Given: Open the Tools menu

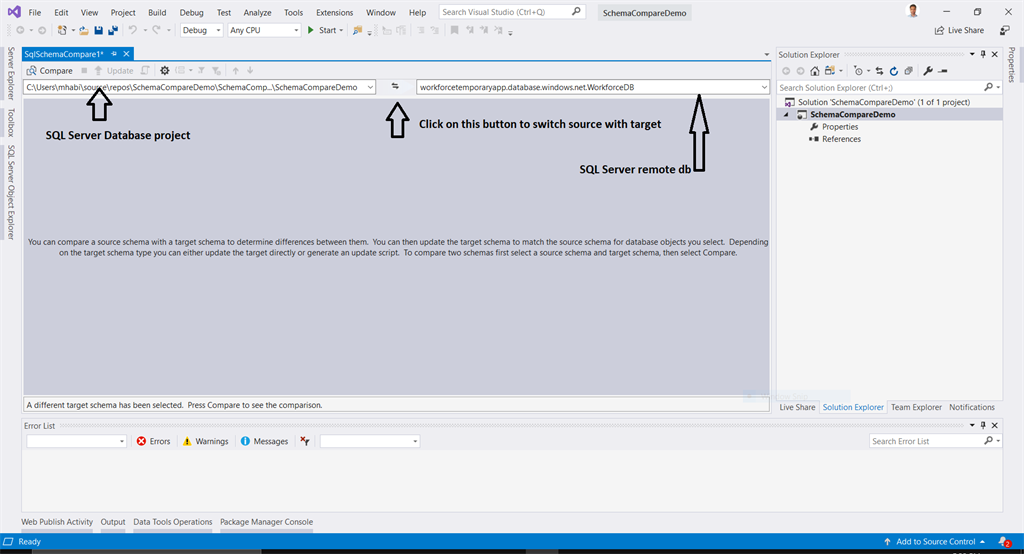Looking at the screenshot, I should [293, 12].
